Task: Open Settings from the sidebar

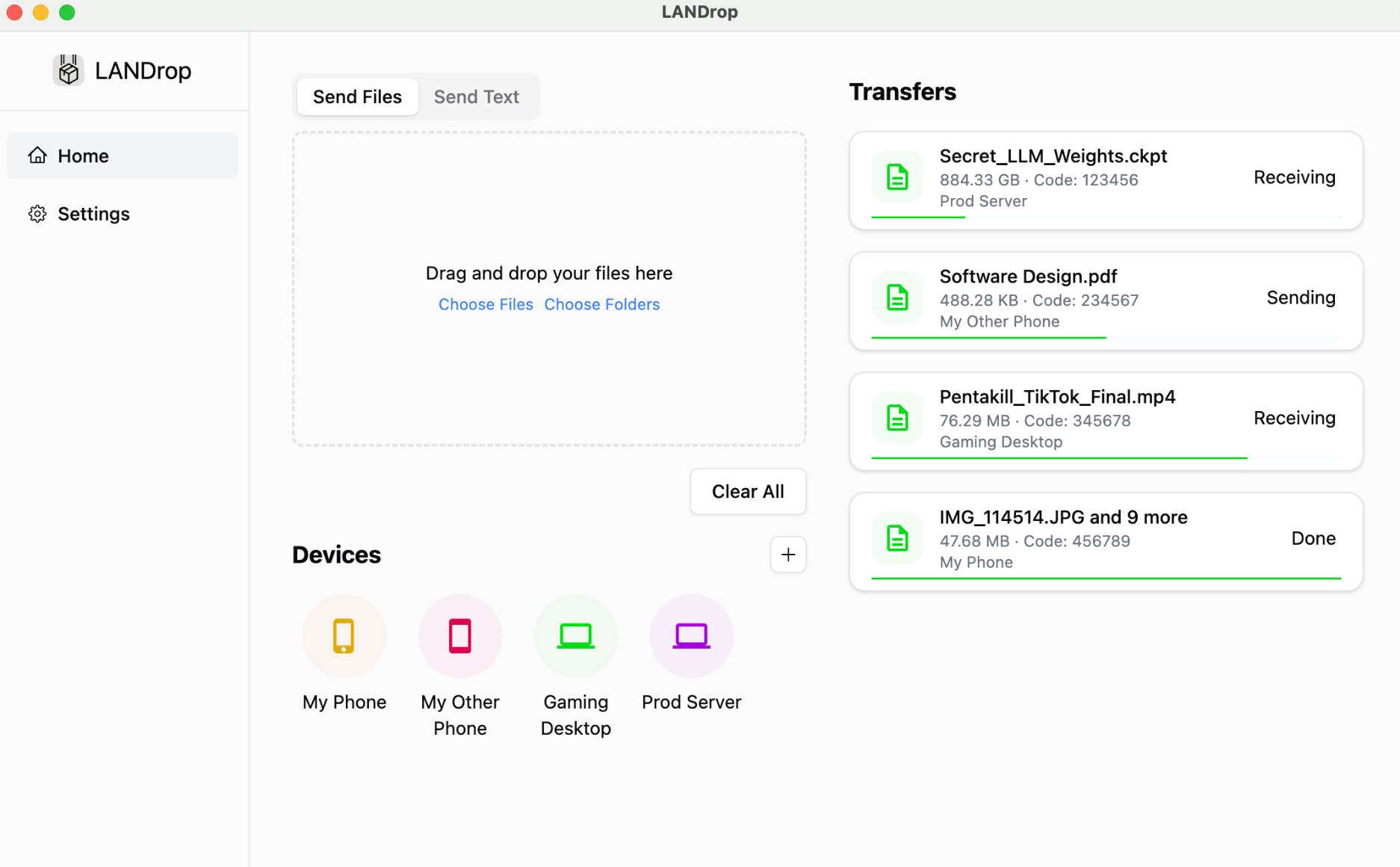Action: [93, 215]
